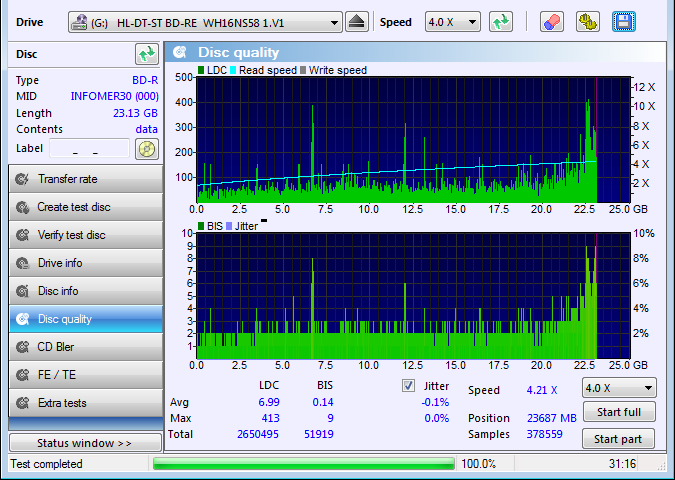Click the cyan Read speed legend swatch

click(x=233, y=70)
